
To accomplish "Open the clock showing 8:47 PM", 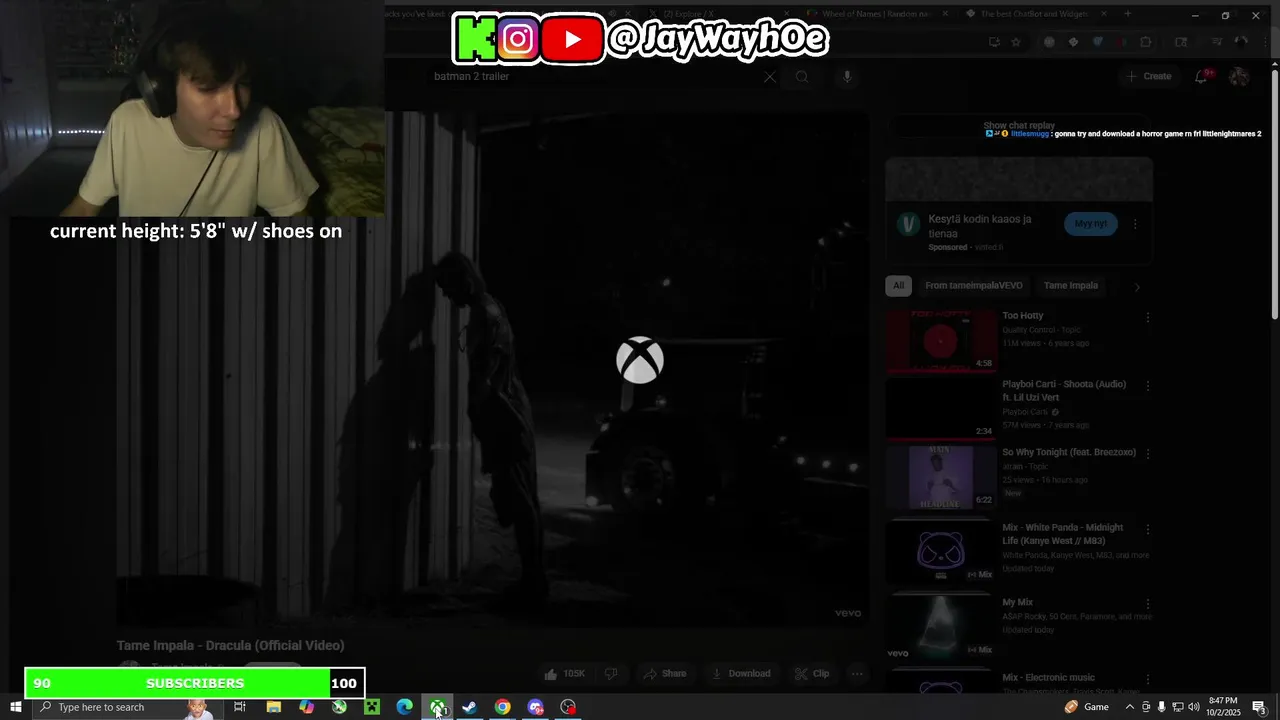I will (x=1223, y=707).
